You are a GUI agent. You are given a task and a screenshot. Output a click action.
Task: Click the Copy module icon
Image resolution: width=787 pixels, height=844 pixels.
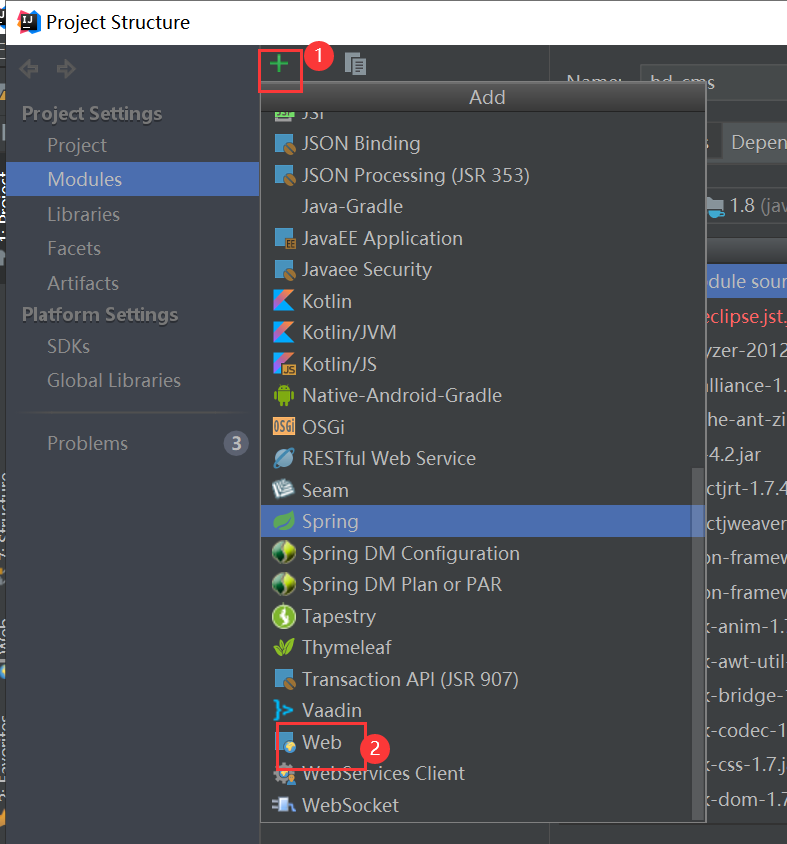click(x=355, y=64)
